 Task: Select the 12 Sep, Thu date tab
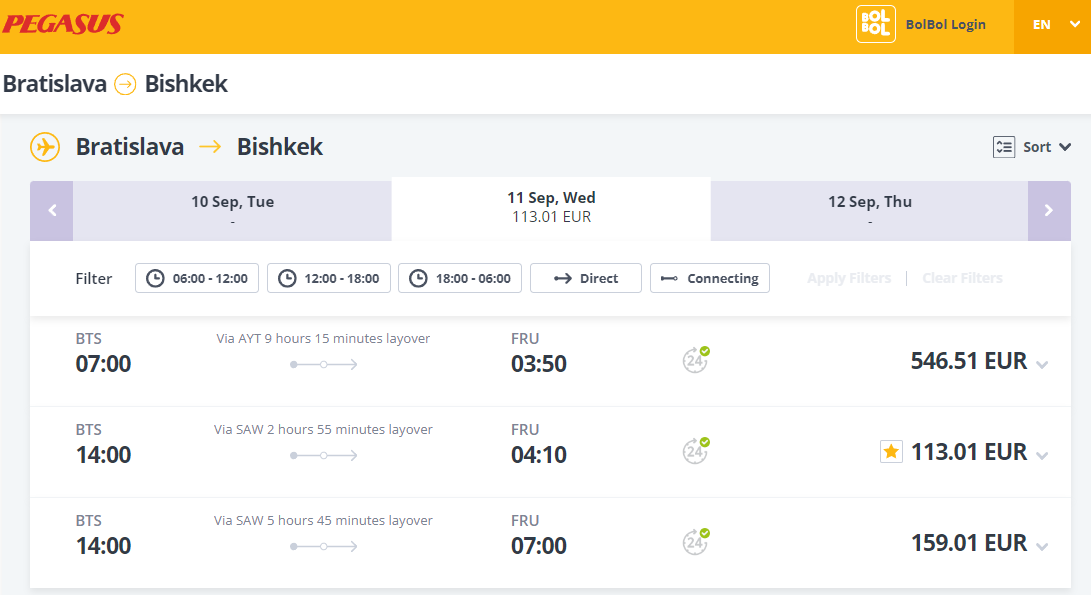(870, 211)
